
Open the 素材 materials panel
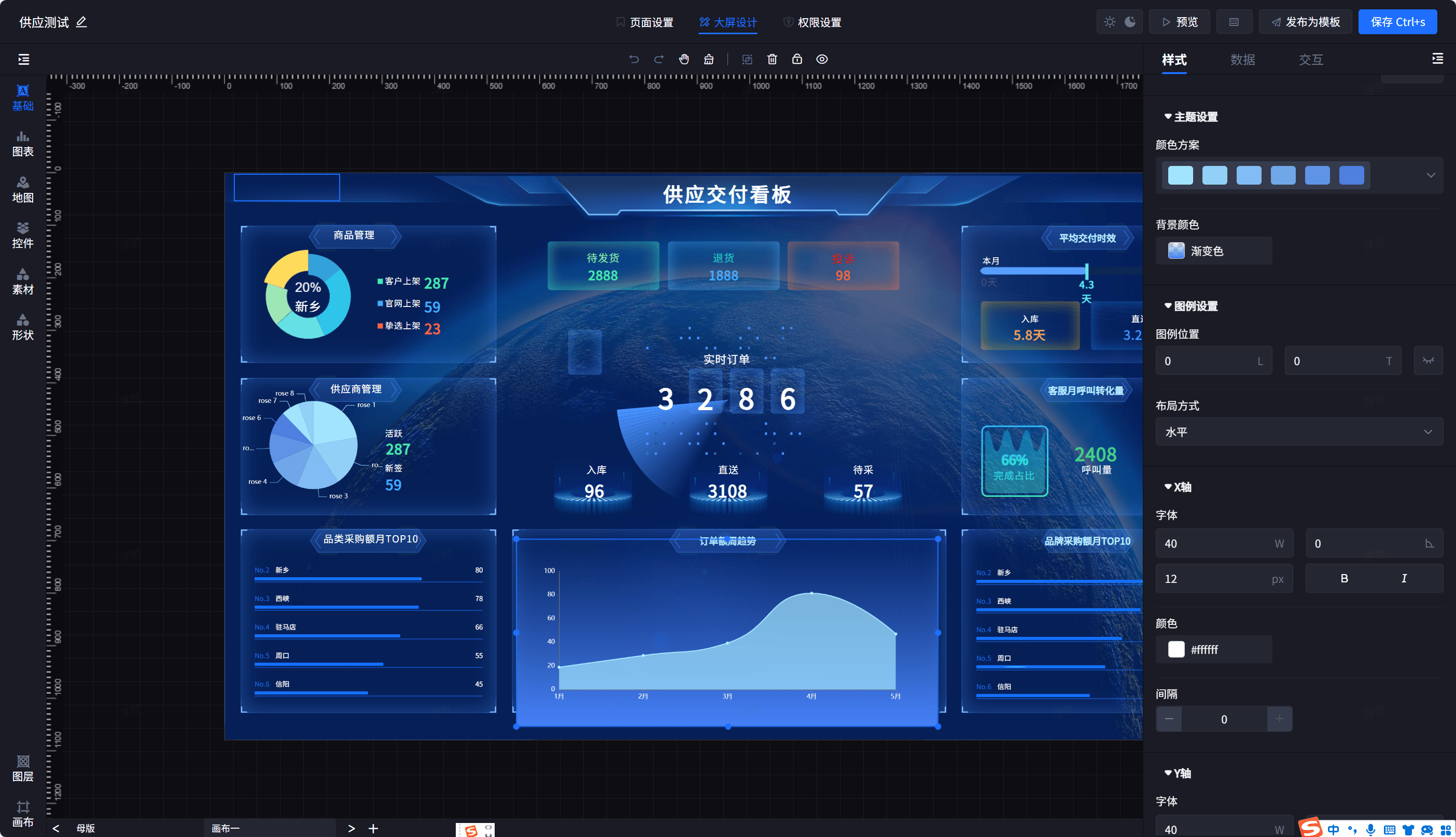point(23,282)
